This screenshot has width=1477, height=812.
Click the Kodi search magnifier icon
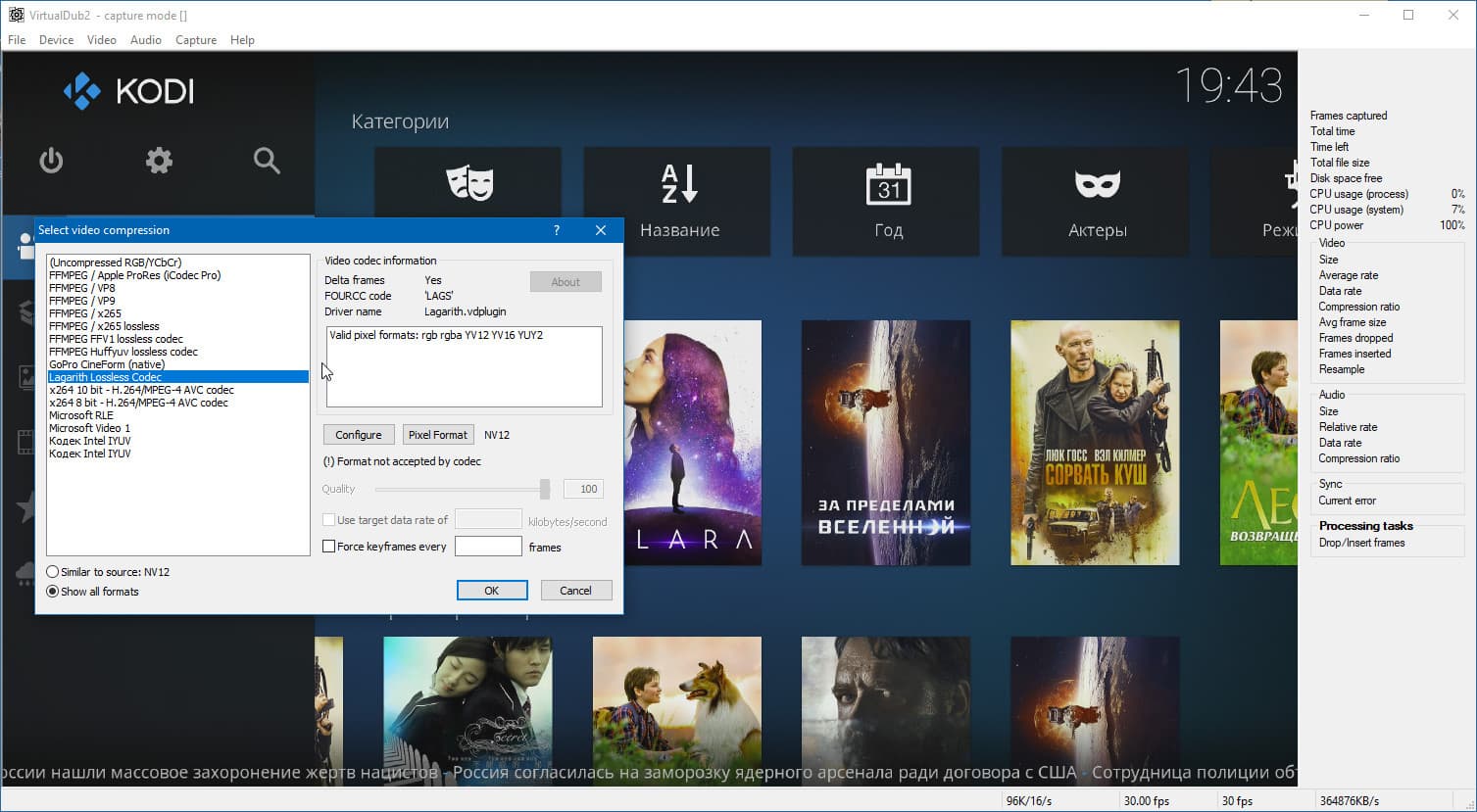tap(267, 161)
